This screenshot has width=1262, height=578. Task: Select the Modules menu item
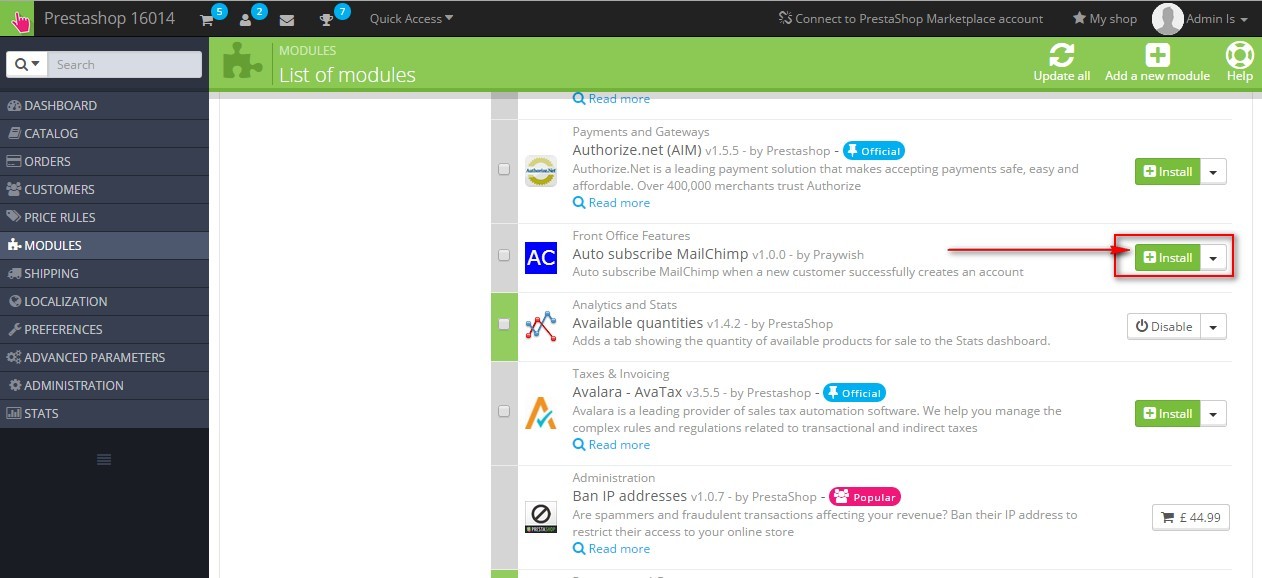coord(104,245)
